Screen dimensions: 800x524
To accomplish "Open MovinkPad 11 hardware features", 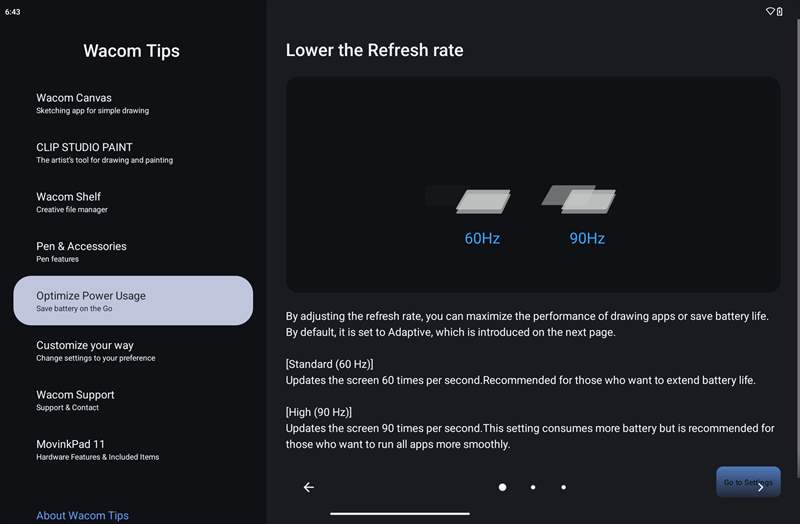I will 133,449.
